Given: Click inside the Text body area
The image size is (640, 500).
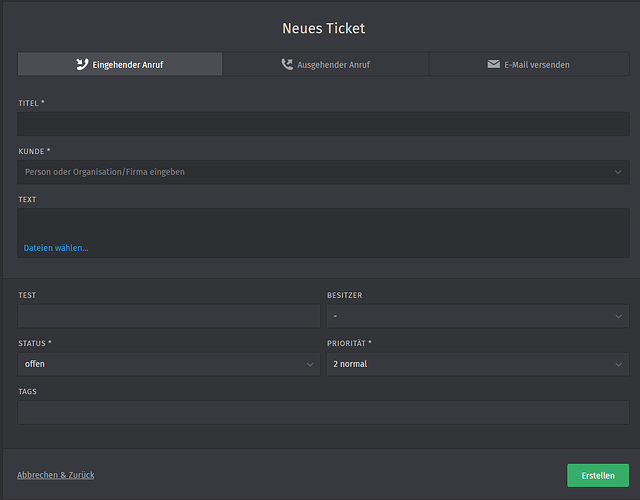Looking at the screenshot, I should [323, 224].
